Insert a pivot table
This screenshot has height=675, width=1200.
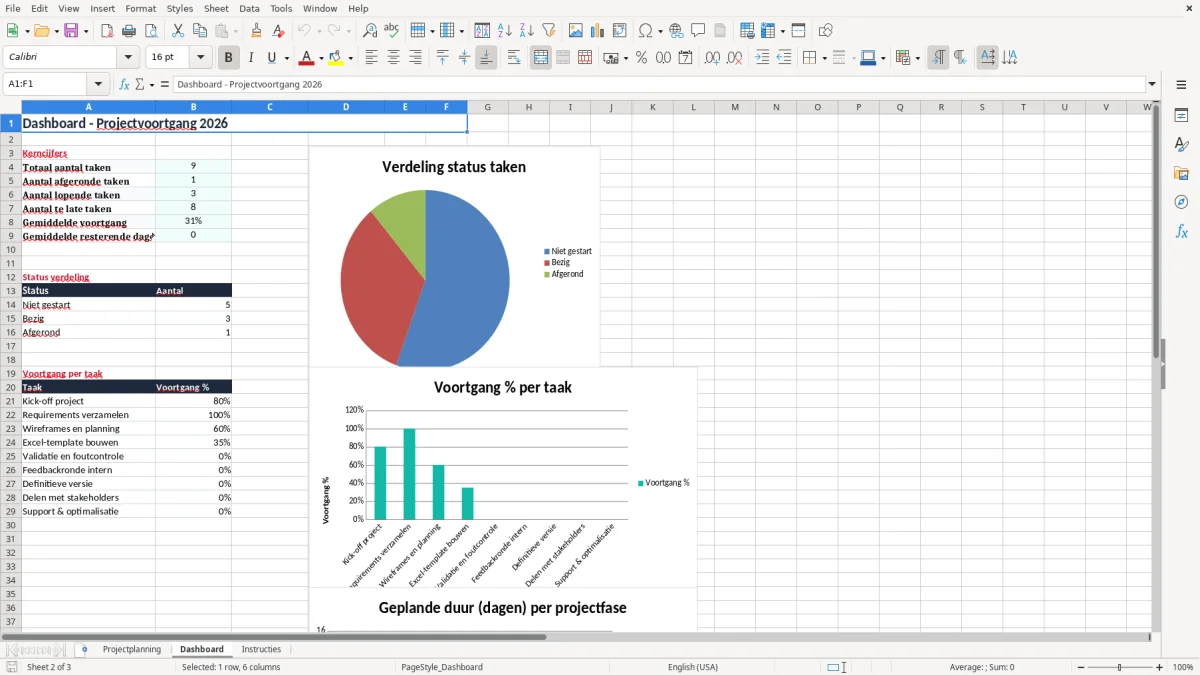tap(620, 31)
